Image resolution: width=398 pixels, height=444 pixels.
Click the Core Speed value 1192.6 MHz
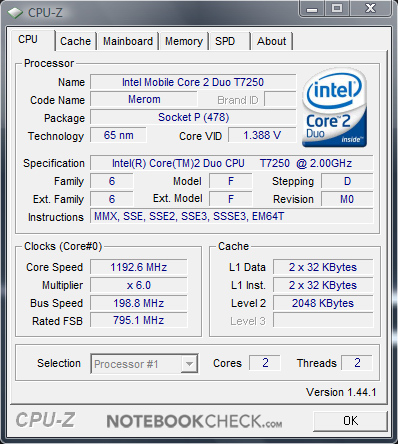pos(139,267)
